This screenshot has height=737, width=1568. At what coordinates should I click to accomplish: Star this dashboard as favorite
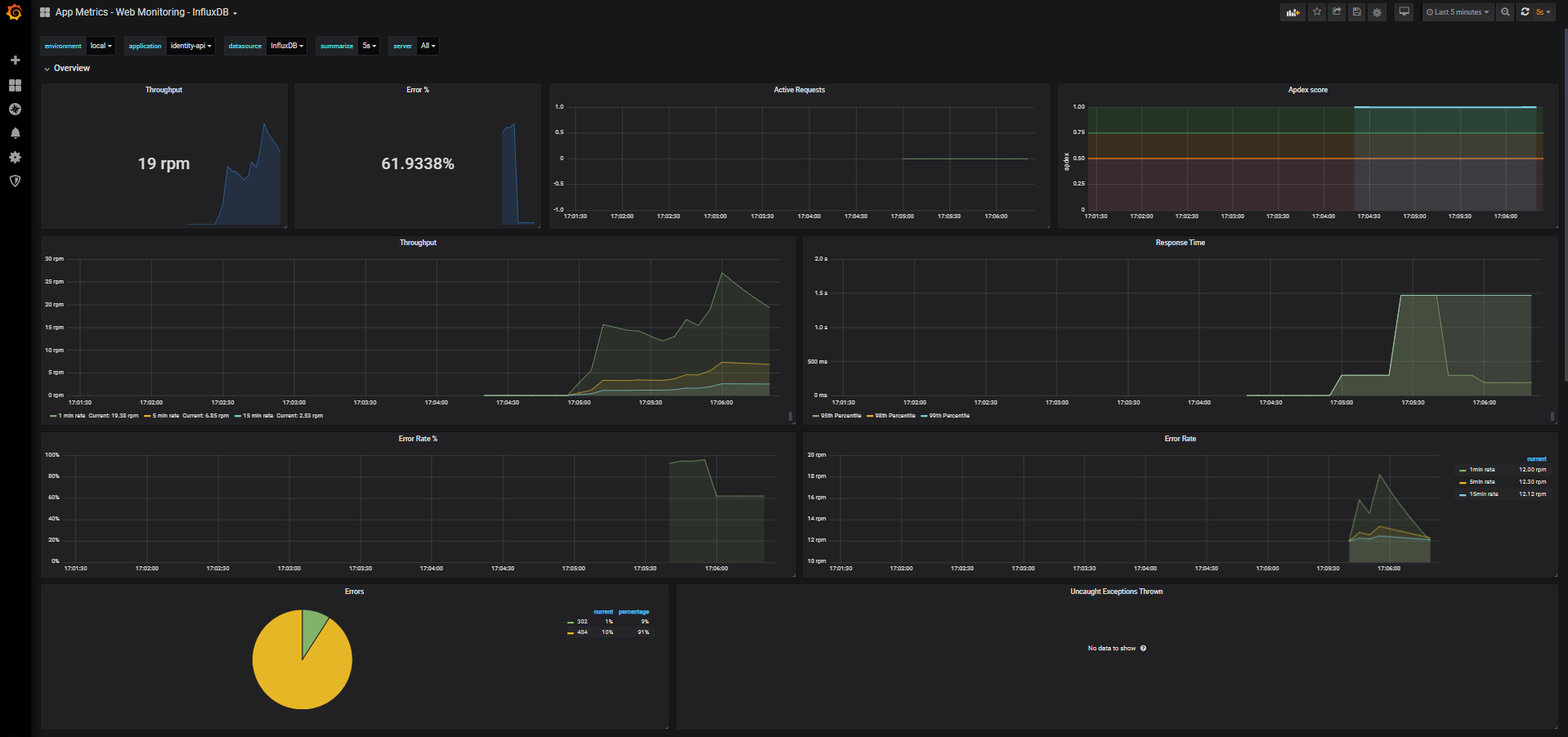[x=1316, y=12]
